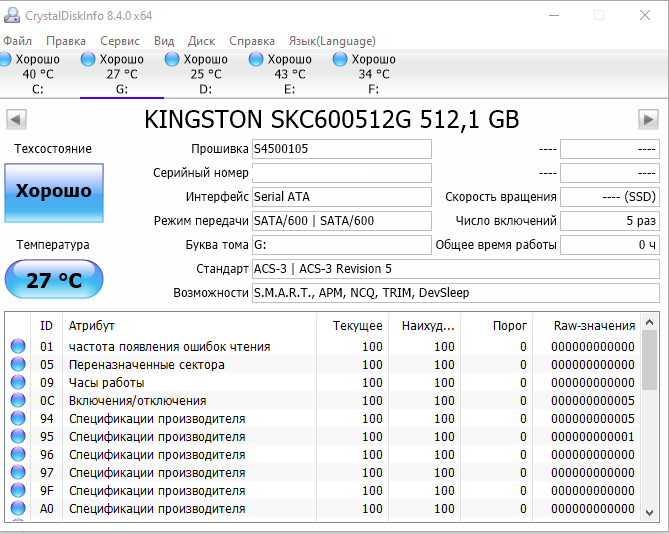Viewport: 669px width, 534px height.
Task: Click the Raw-значения column header
Action: click(x=587, y=325)
